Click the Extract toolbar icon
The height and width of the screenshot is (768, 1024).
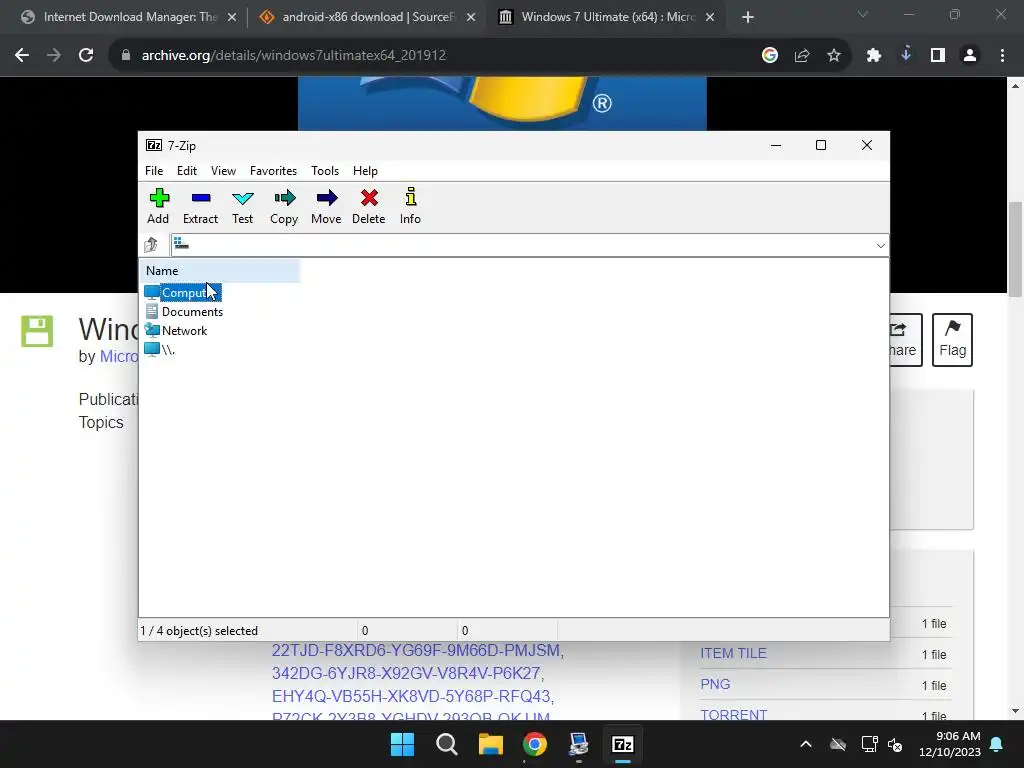pos(200,206)
